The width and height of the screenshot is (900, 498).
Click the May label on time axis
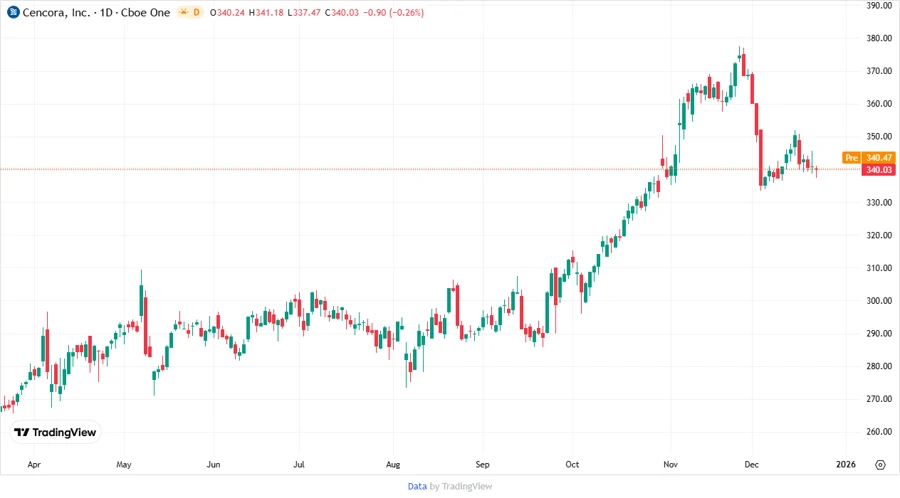(x=123, y=464)
